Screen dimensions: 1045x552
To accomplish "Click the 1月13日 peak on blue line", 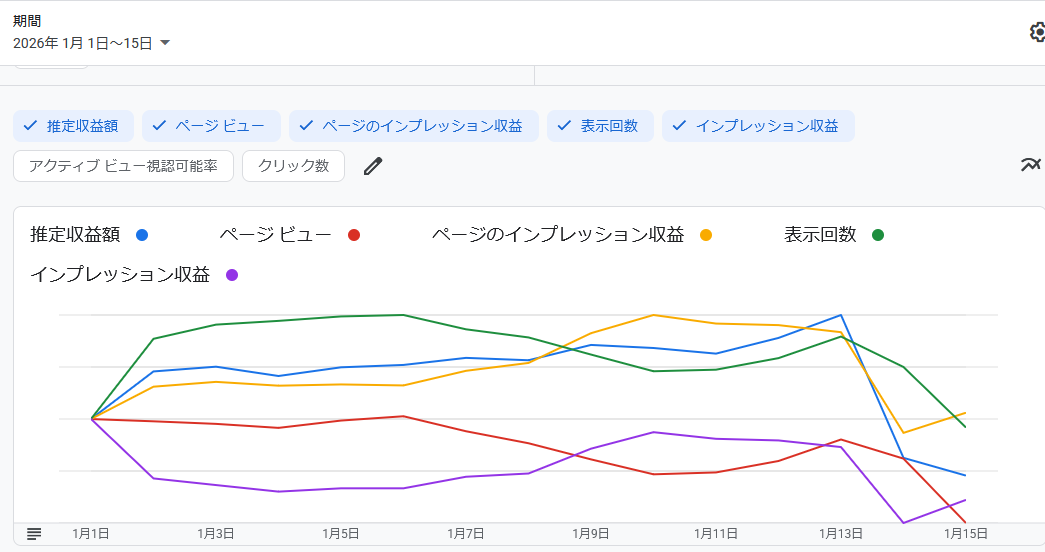I will (841, 315).
